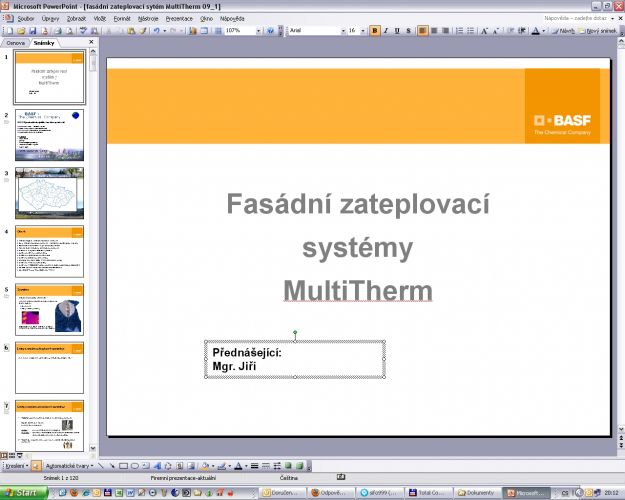This screenshot has height=500, width=625.
Task: Toggle bulleted list
Action: point(471,31)
